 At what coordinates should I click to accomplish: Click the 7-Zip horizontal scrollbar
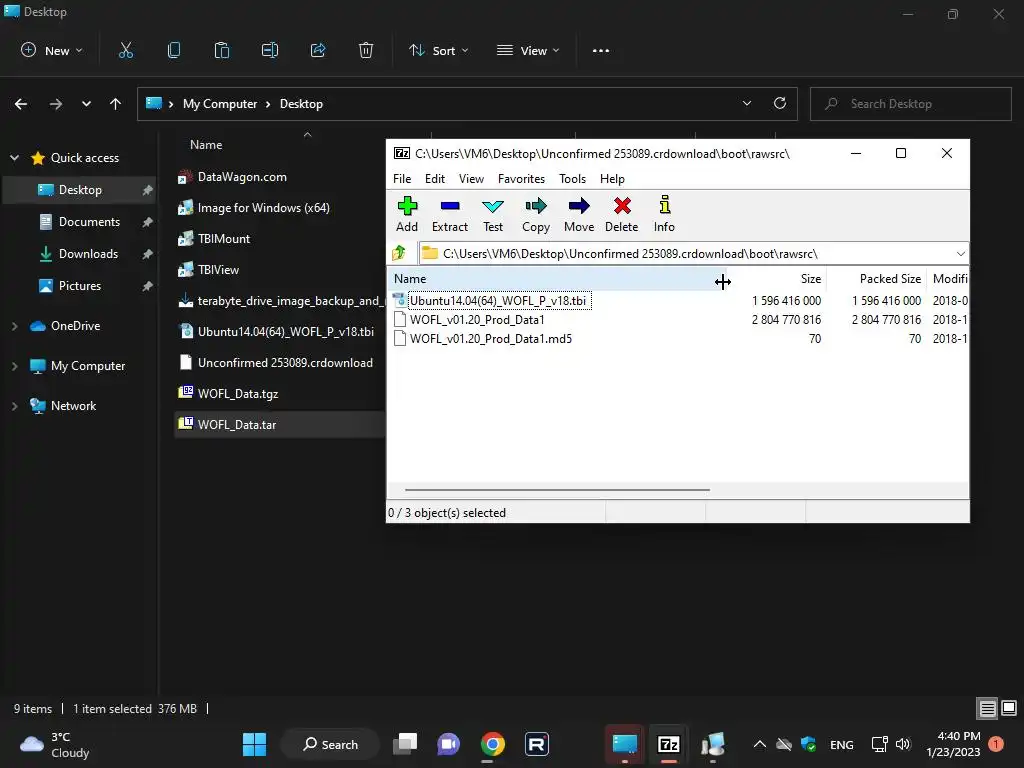pyautogui.click(x=557, y=489)
